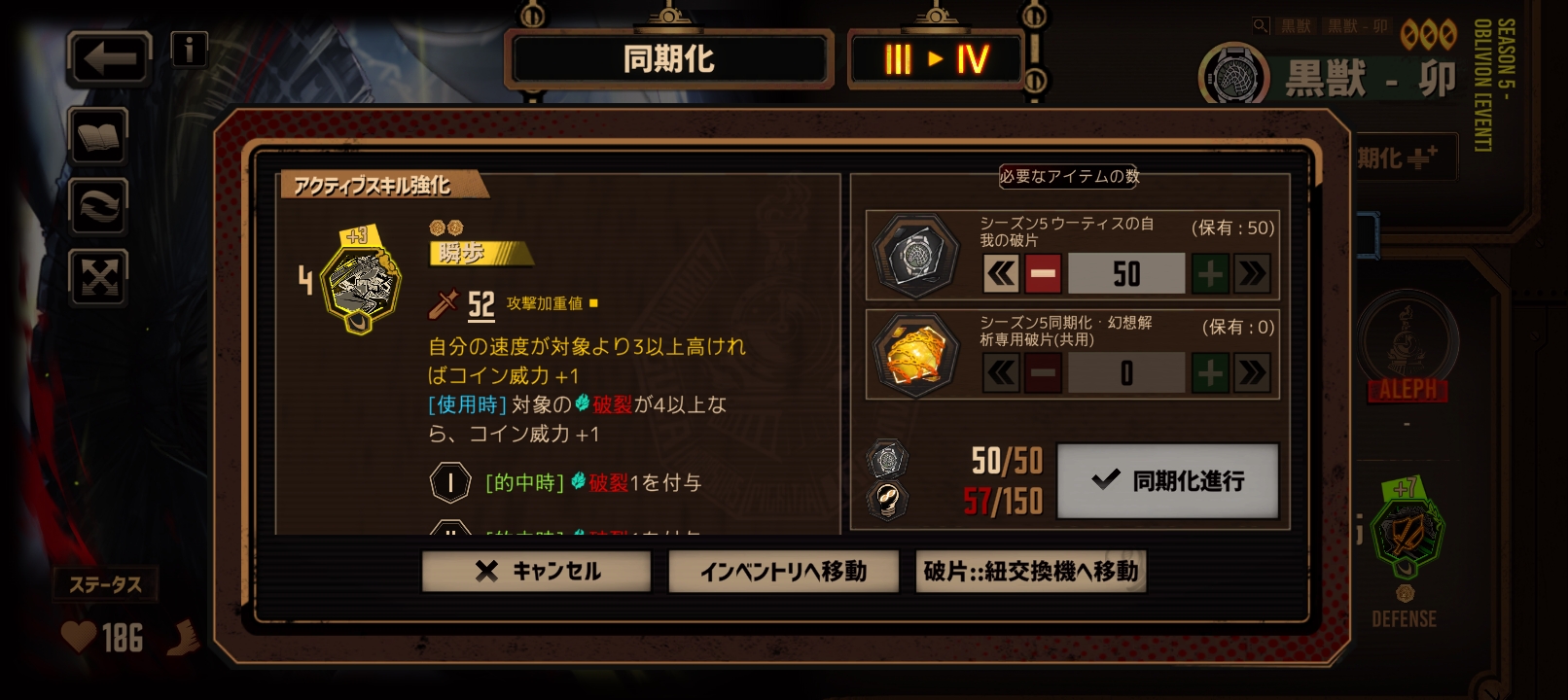
Task: Go back using the left arrow icon
Action: (109, 58)
